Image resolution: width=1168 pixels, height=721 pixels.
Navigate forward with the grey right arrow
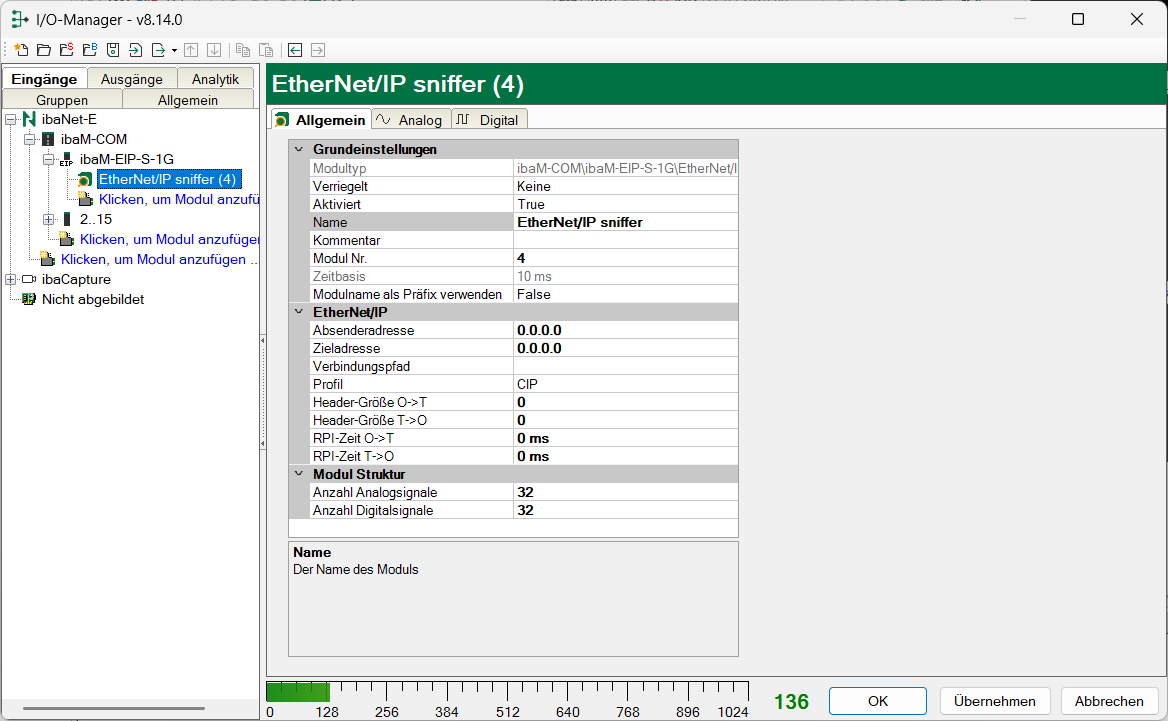318,50
